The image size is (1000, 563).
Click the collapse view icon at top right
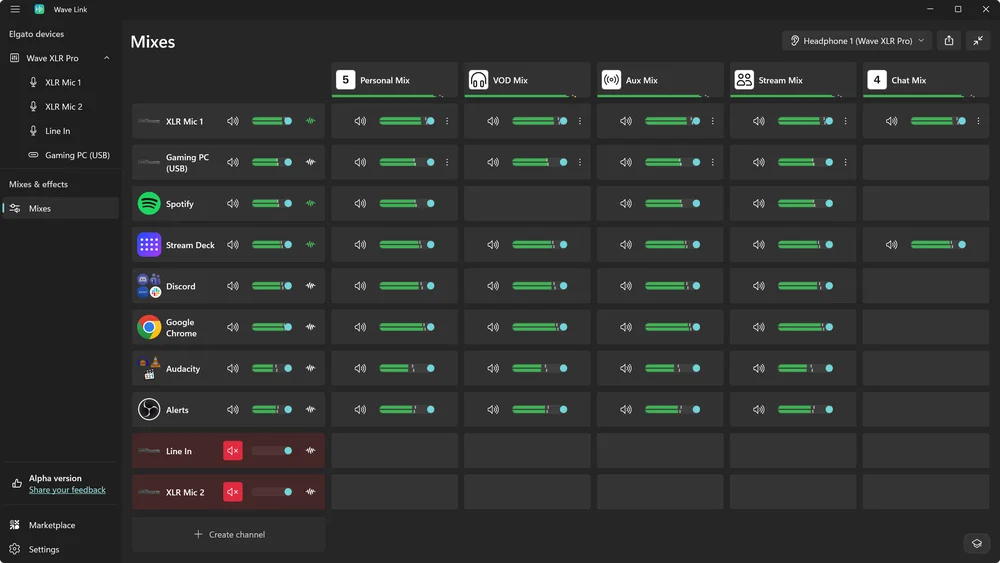click(x=978, y=41)
